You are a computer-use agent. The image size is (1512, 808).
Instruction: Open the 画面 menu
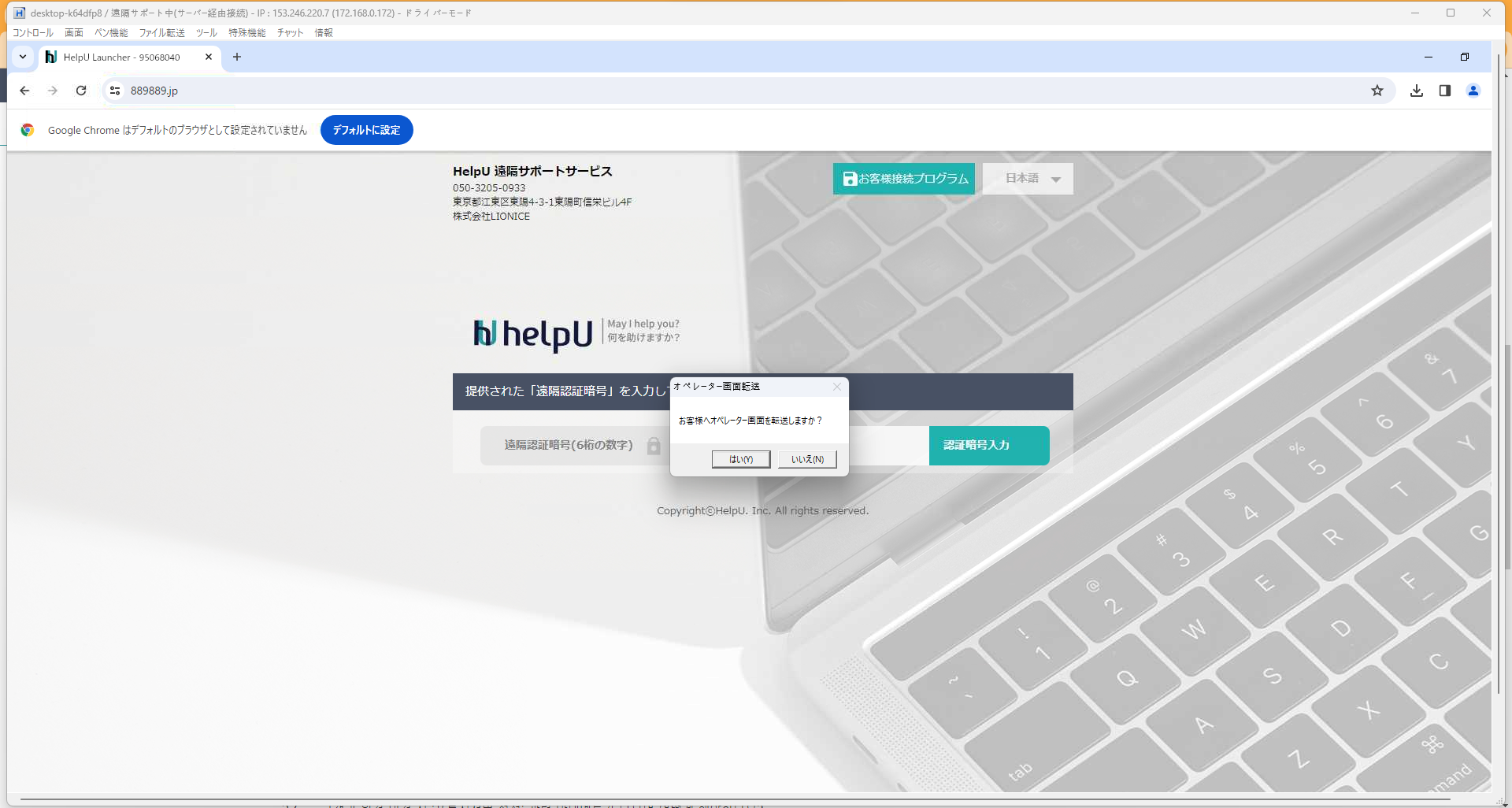(x=74, y=32)
